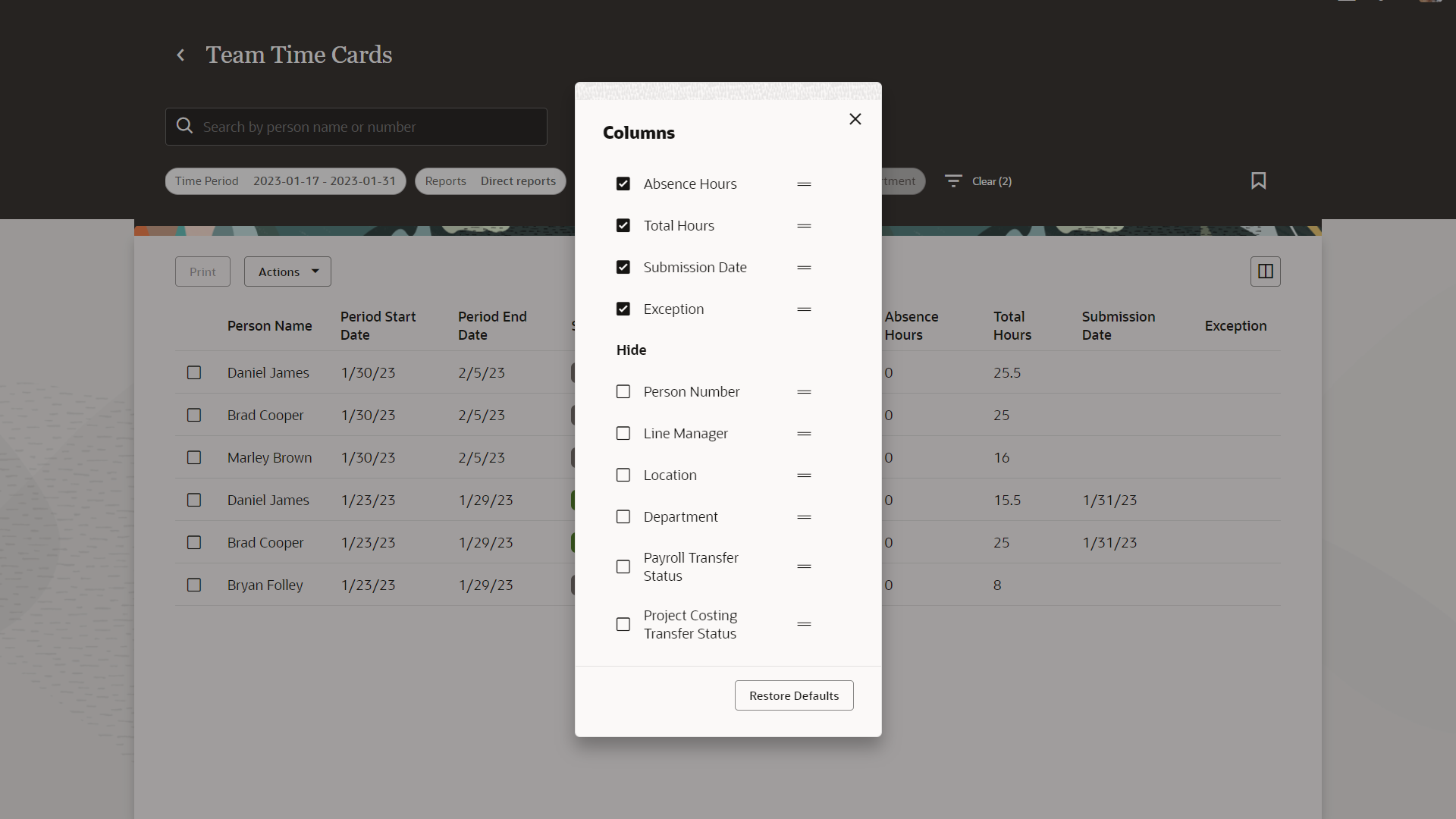Select the Marley Brown row checkbox
This screenshot has height=819, width=1456.
click(x=194, y=458)
